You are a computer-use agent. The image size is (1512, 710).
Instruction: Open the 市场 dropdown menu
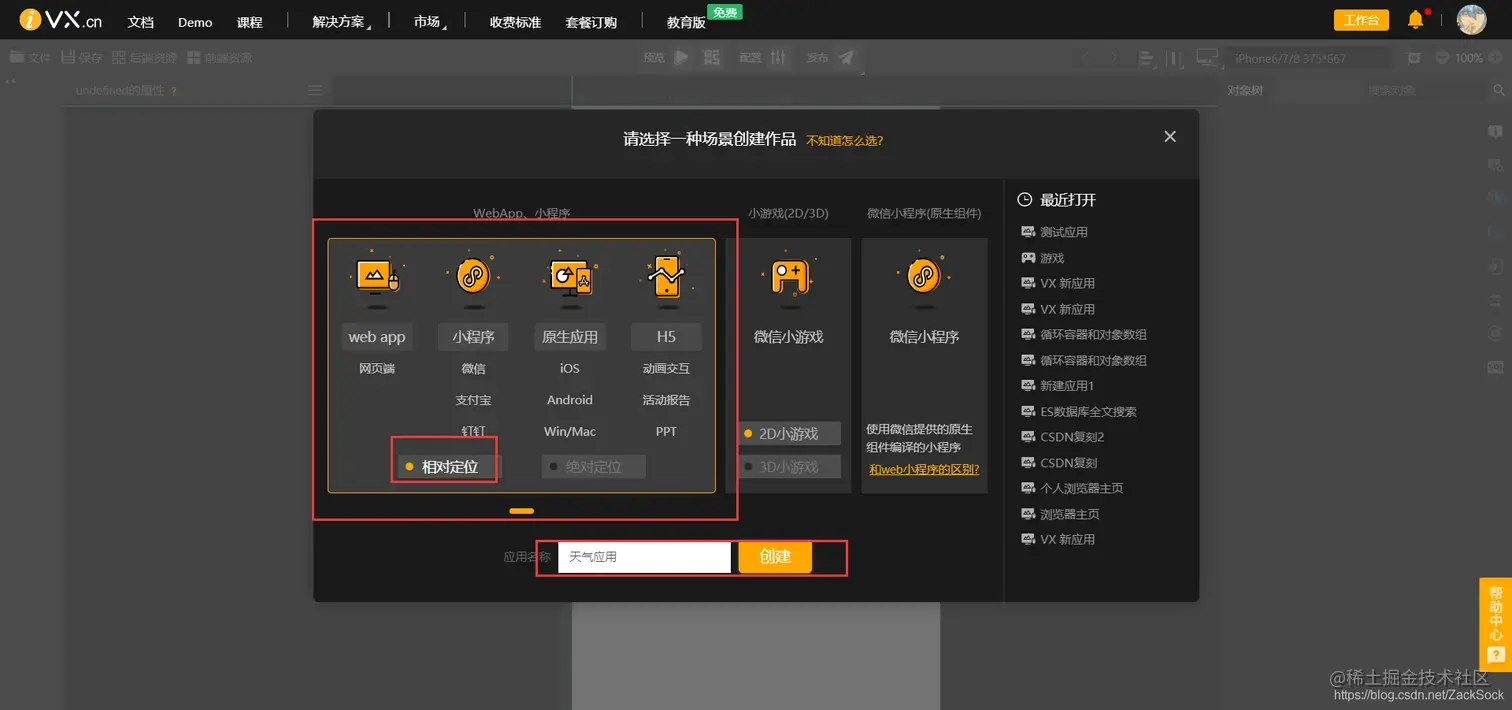[x=425, y=20]
